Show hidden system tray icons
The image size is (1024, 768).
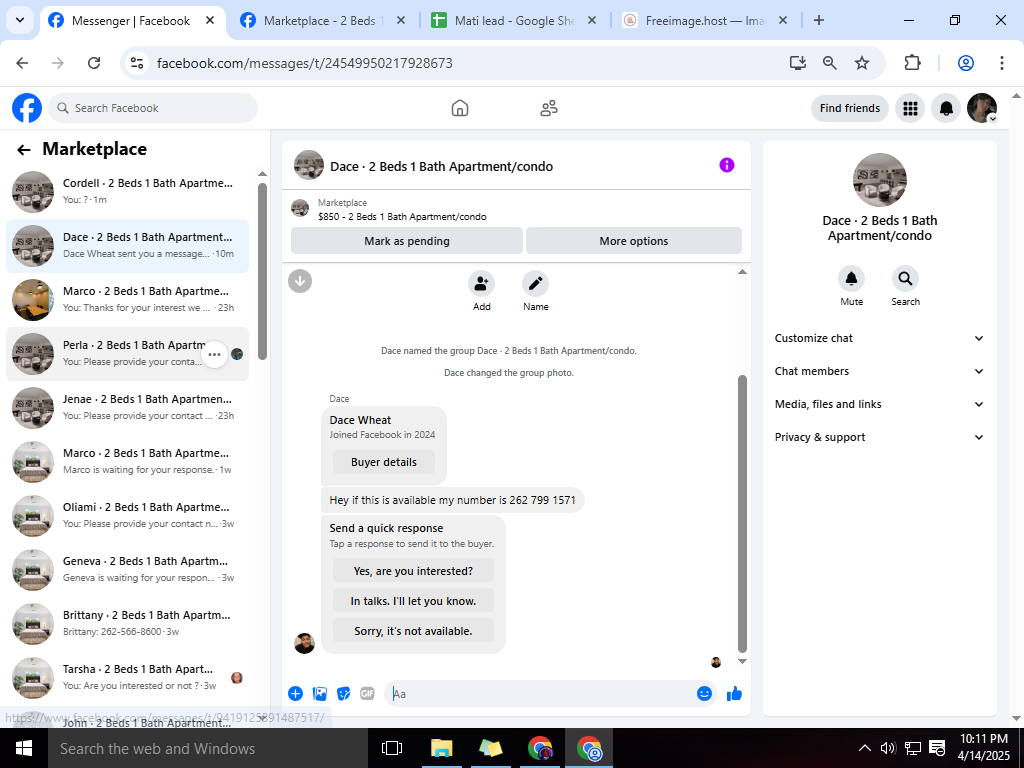864,748
